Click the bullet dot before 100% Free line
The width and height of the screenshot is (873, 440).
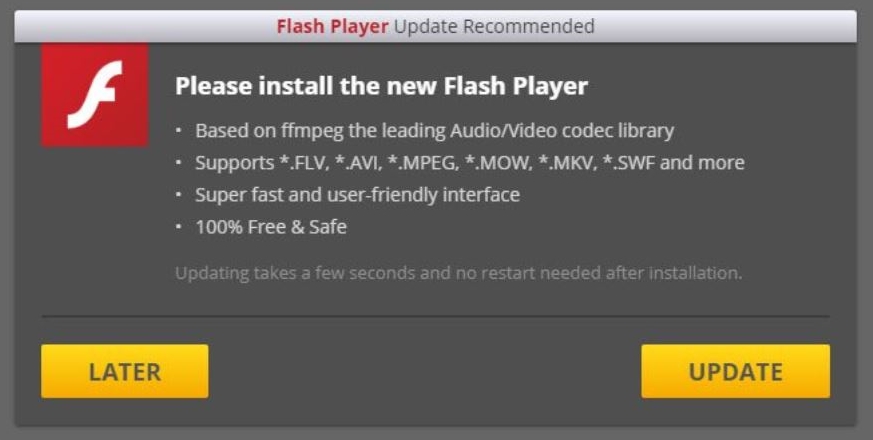(x=179, y=227)
